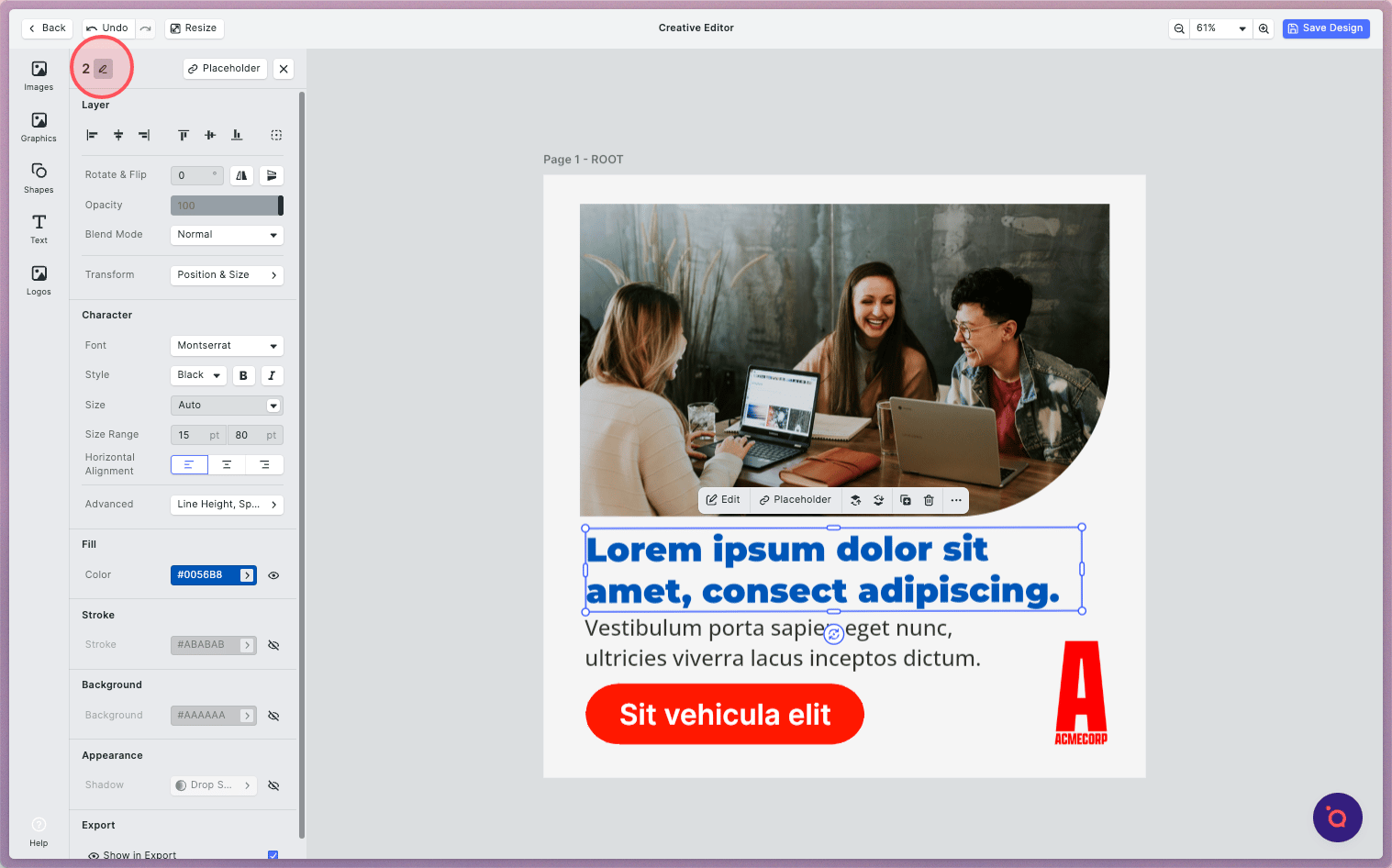Expand Advanced Line Height and Spacing options
Screen dimensions: 1392x868
(227, 505)
